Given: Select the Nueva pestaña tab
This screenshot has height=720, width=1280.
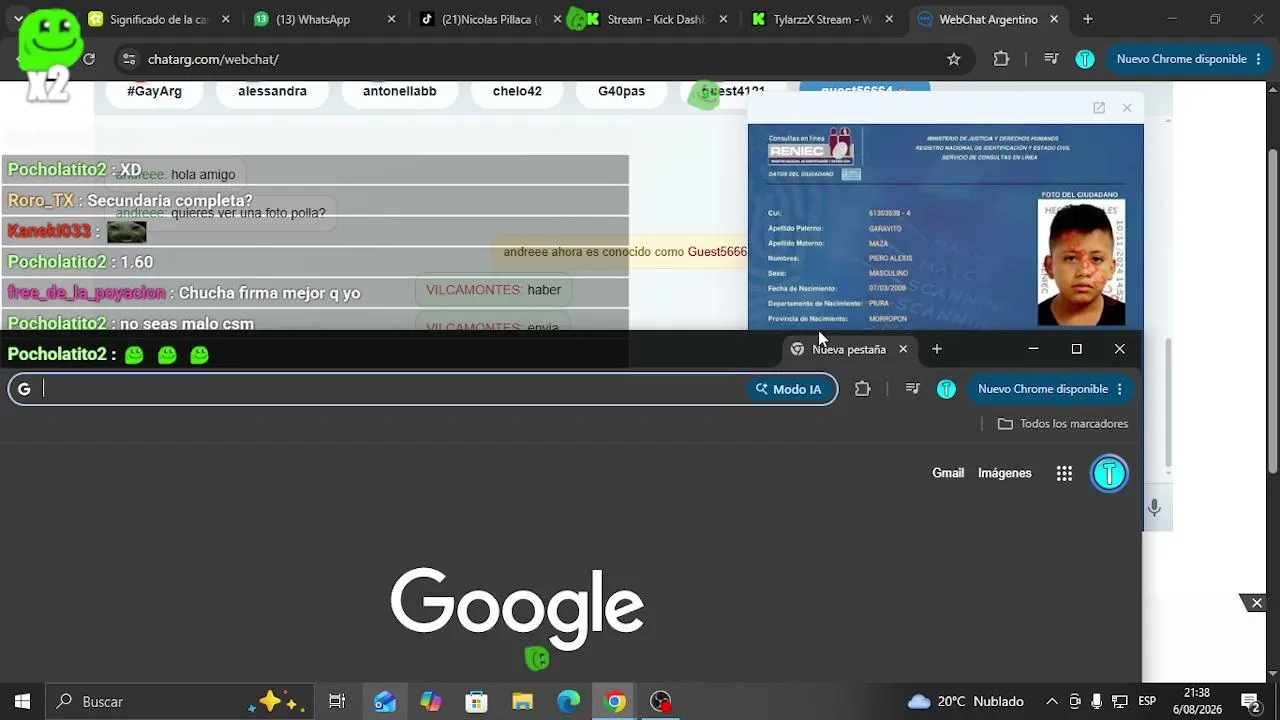Looking at the screenshot, I should [849, 349].
